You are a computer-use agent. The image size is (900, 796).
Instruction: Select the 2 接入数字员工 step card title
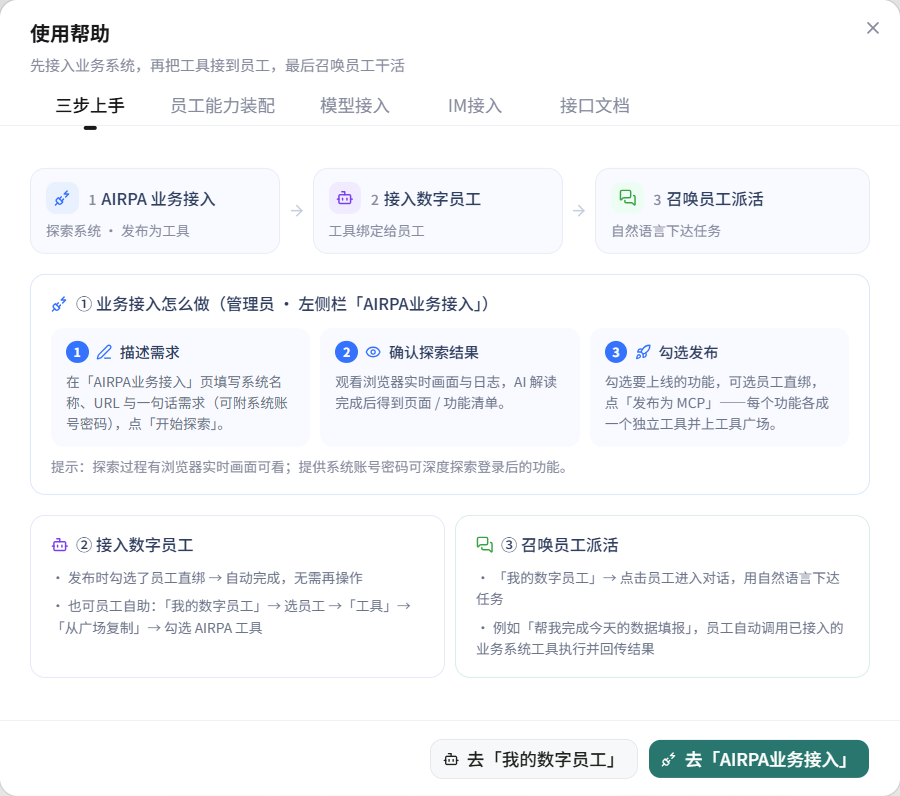pos(425,199)
